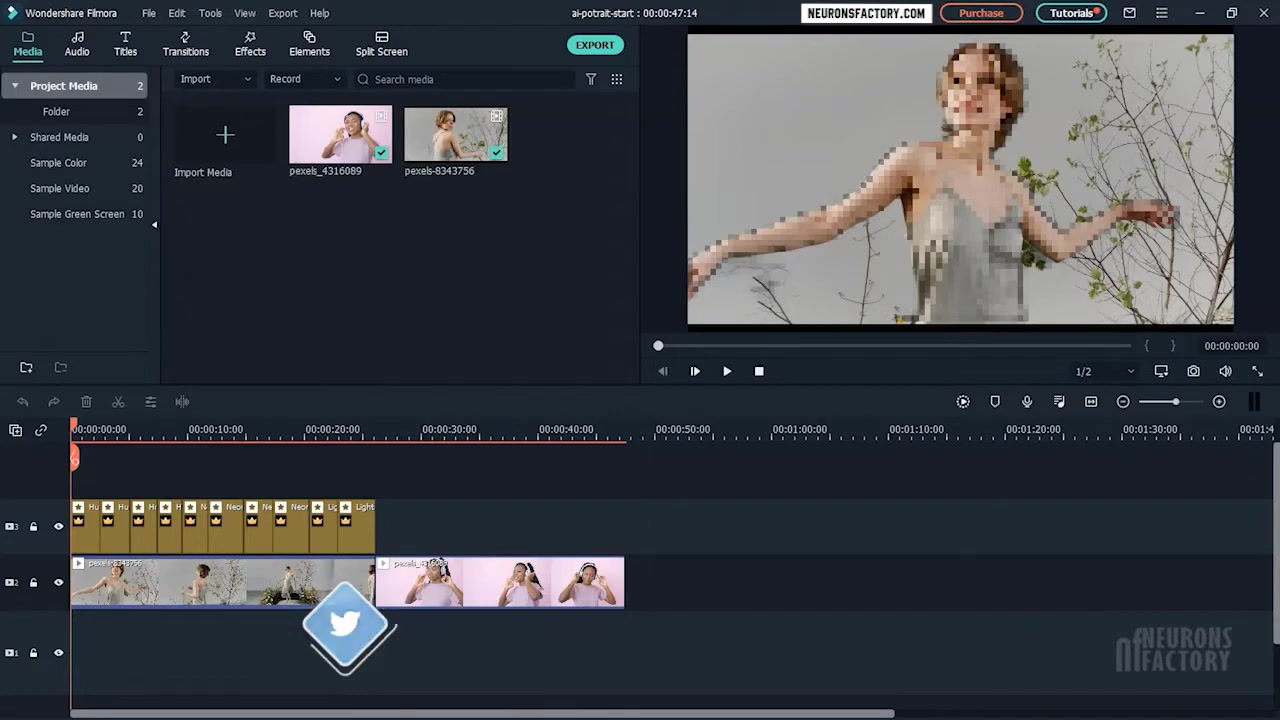Switch media library grid view icon
Viewport: 1280px width, 720px height.
pyautogui.click(x=617, y=79)
